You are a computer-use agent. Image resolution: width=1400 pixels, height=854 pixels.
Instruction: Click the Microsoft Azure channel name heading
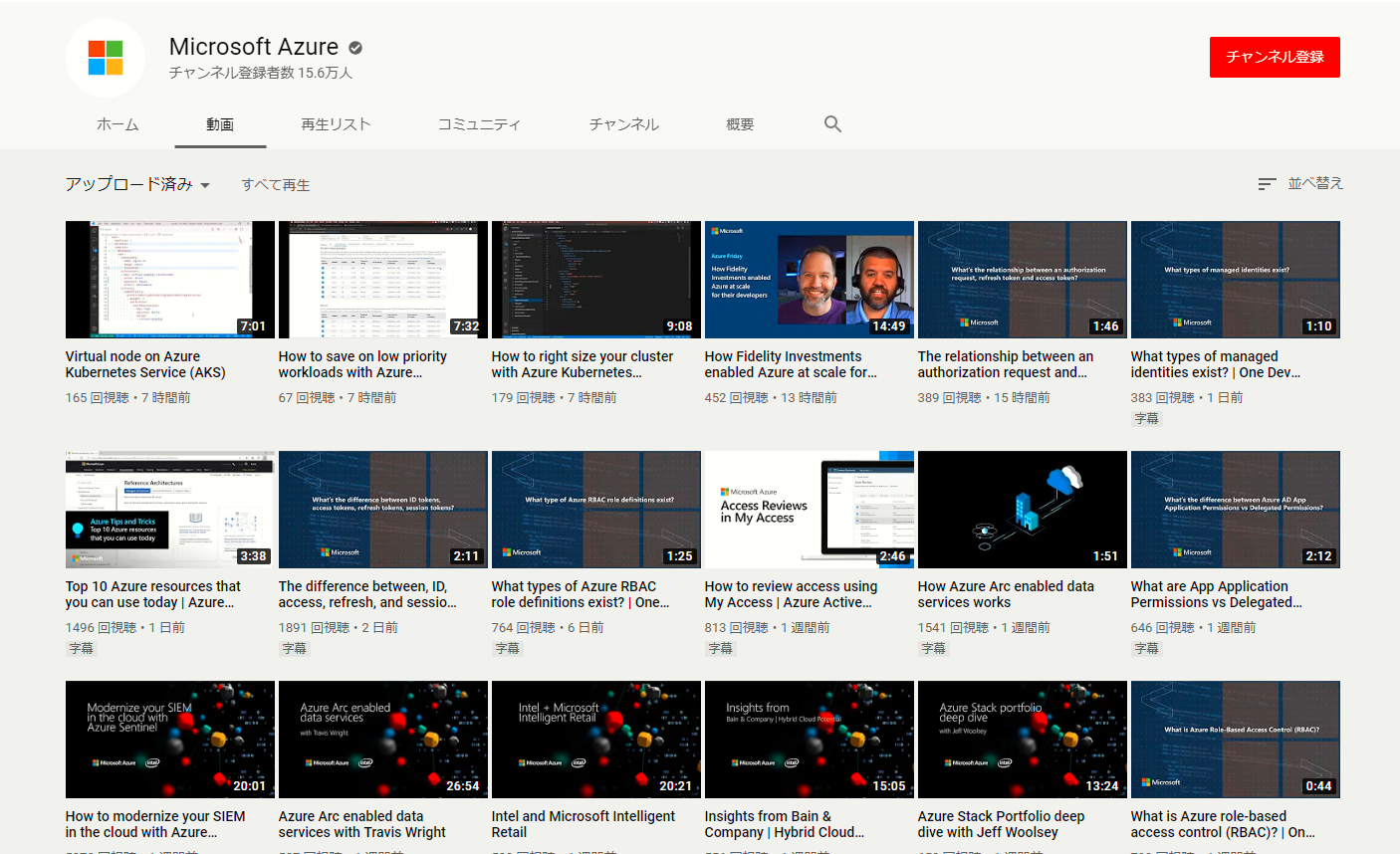(x=254, y=47)
